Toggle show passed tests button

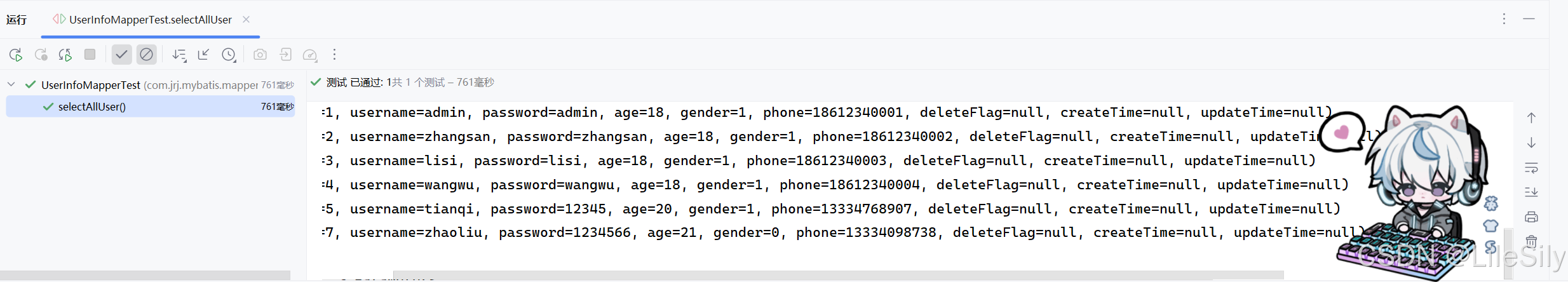pos(121,55)
